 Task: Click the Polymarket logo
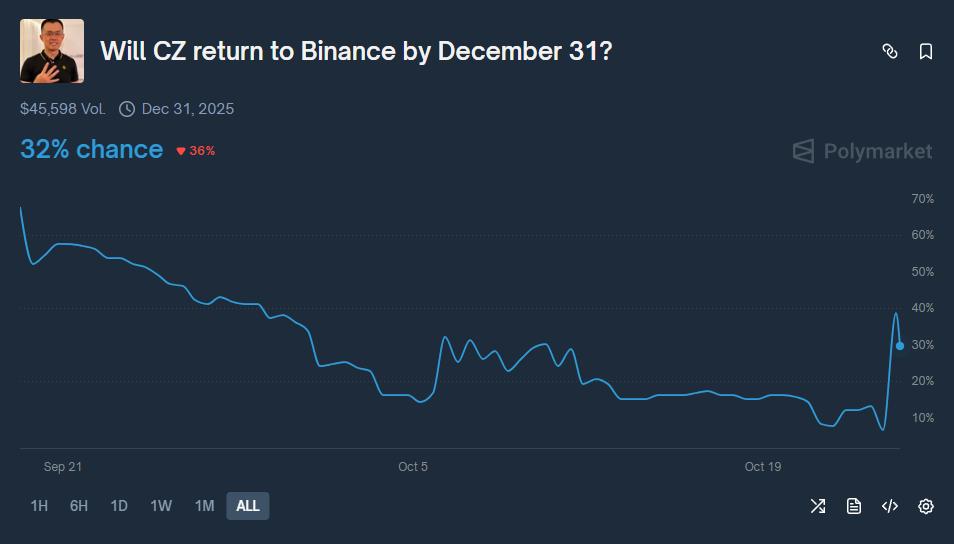(x=862, y=151)
